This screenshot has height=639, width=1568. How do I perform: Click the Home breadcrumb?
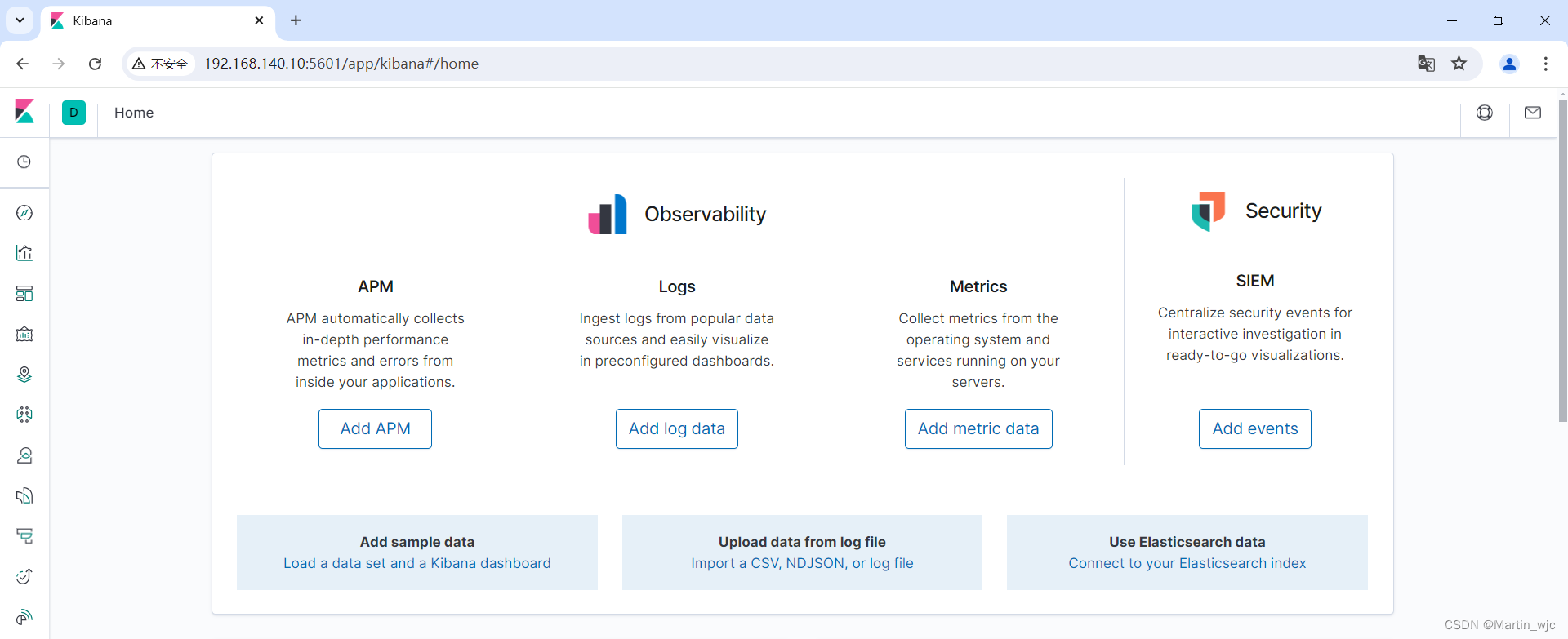[134, 113]
